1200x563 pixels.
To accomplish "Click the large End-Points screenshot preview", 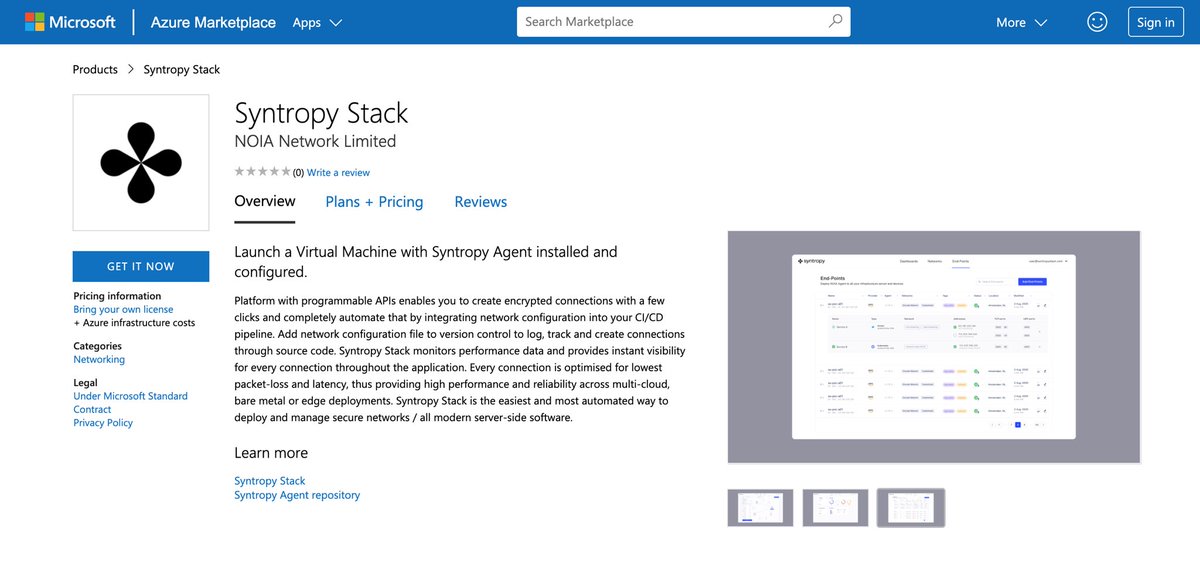I will pos(934,347).
